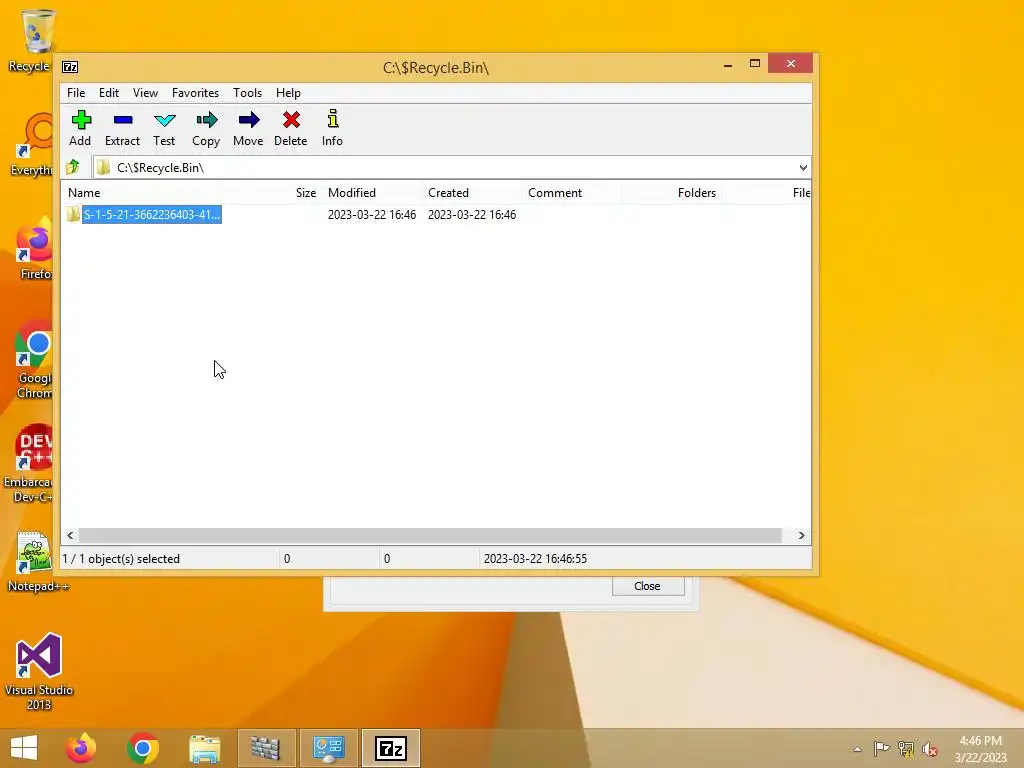Open the Embarcadero Dev-C++ desktop shortcut
The height and width of the screenshot is (768, 1024).
(x=29, y=464)
